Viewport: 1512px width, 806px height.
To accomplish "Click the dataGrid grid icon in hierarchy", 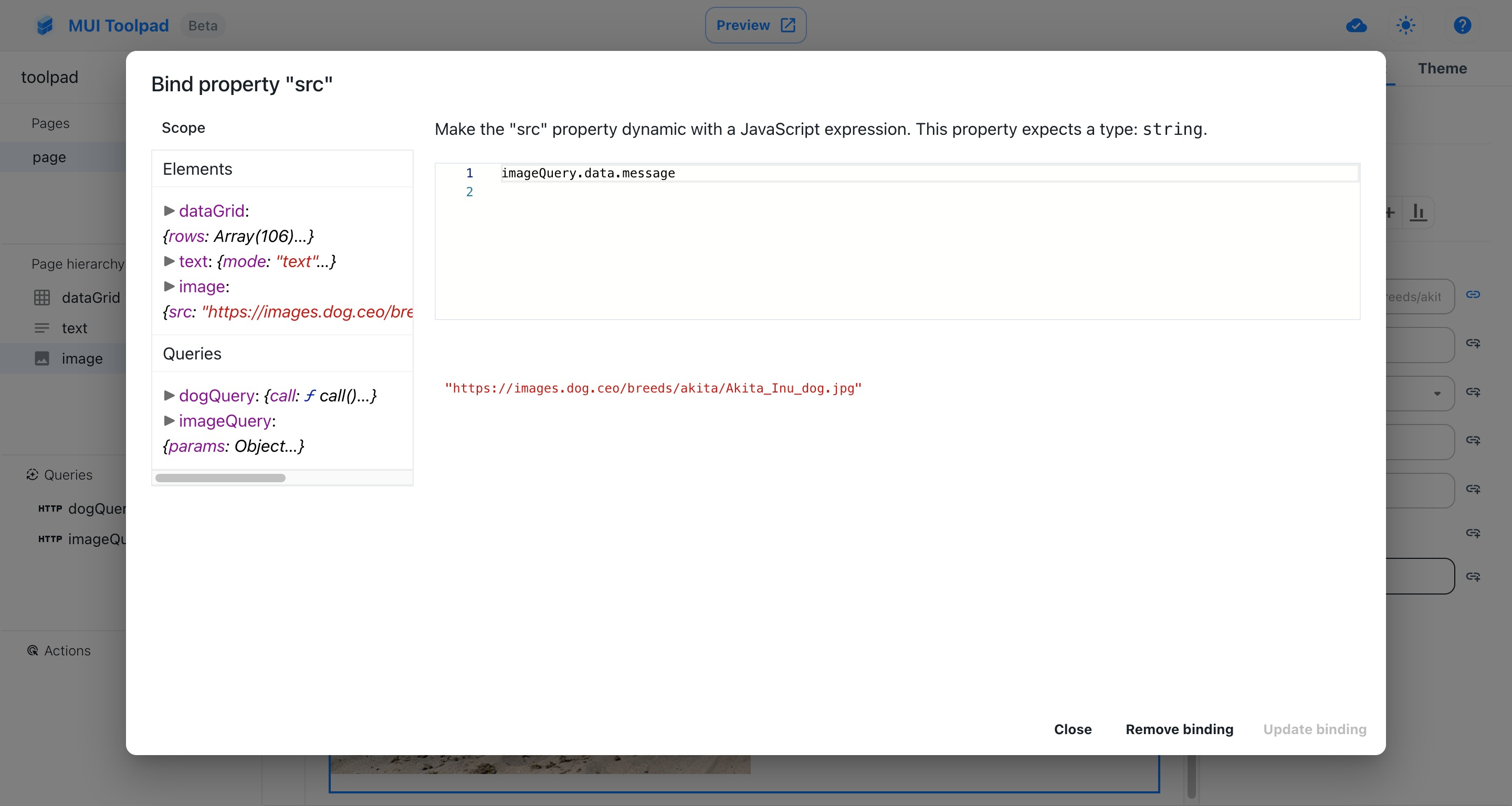I will (41, 298).
